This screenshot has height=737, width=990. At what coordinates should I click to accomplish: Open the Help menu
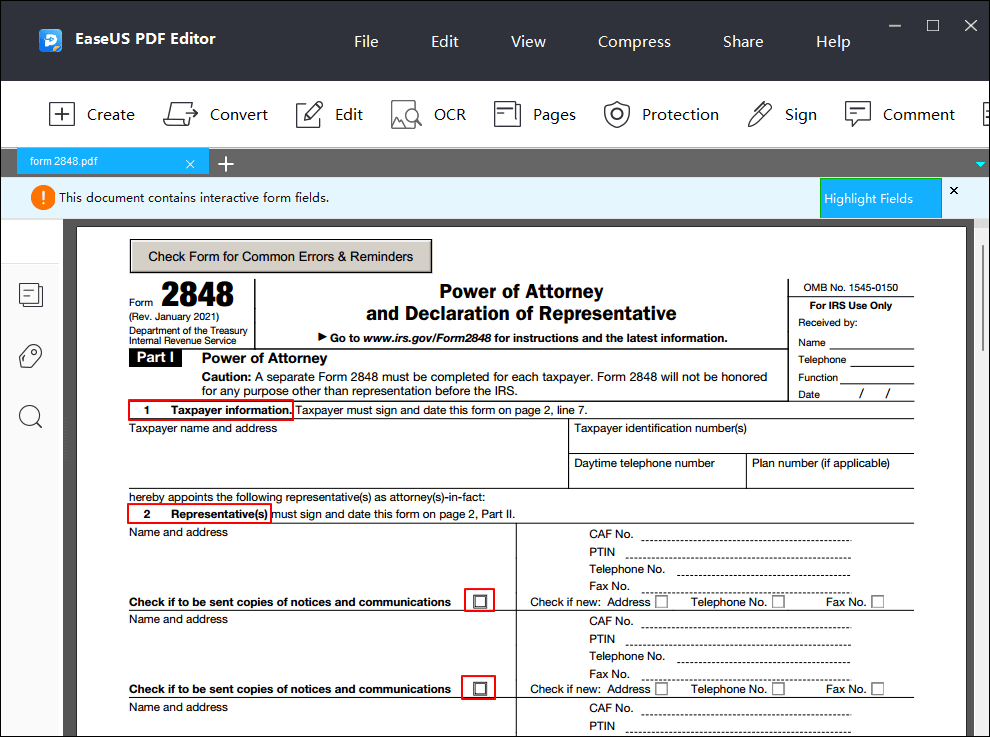833,42
